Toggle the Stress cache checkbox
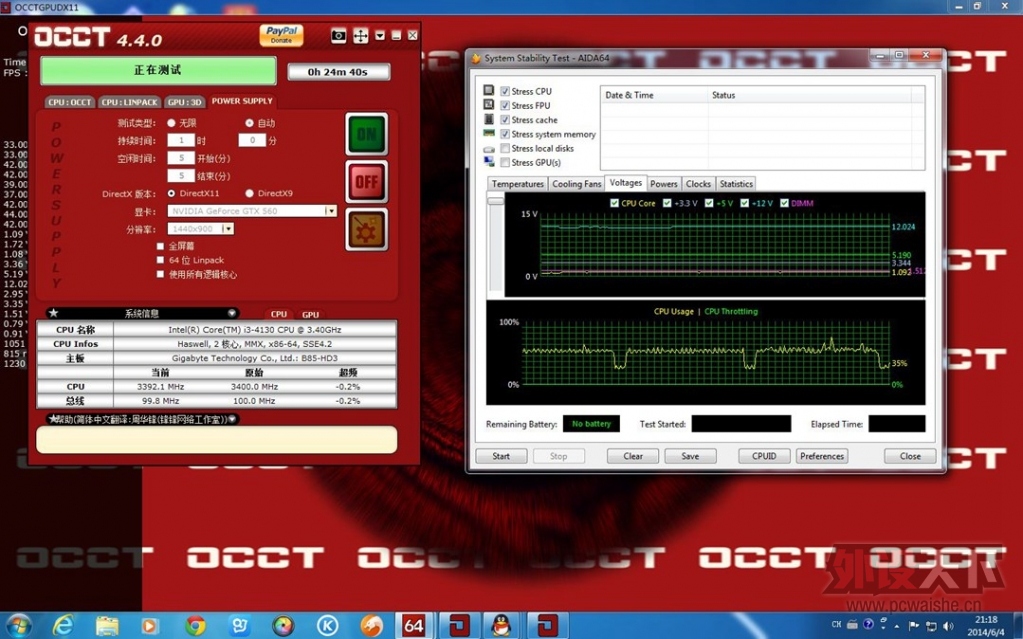Image resolution: width=1023 pixels, height=639 pixels. tap(505, 120)
